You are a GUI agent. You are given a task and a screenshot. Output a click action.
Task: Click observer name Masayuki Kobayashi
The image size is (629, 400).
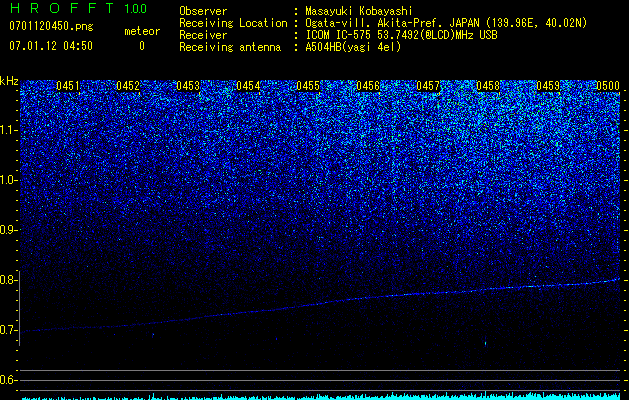pyautogui.click(x=359, y=11)
